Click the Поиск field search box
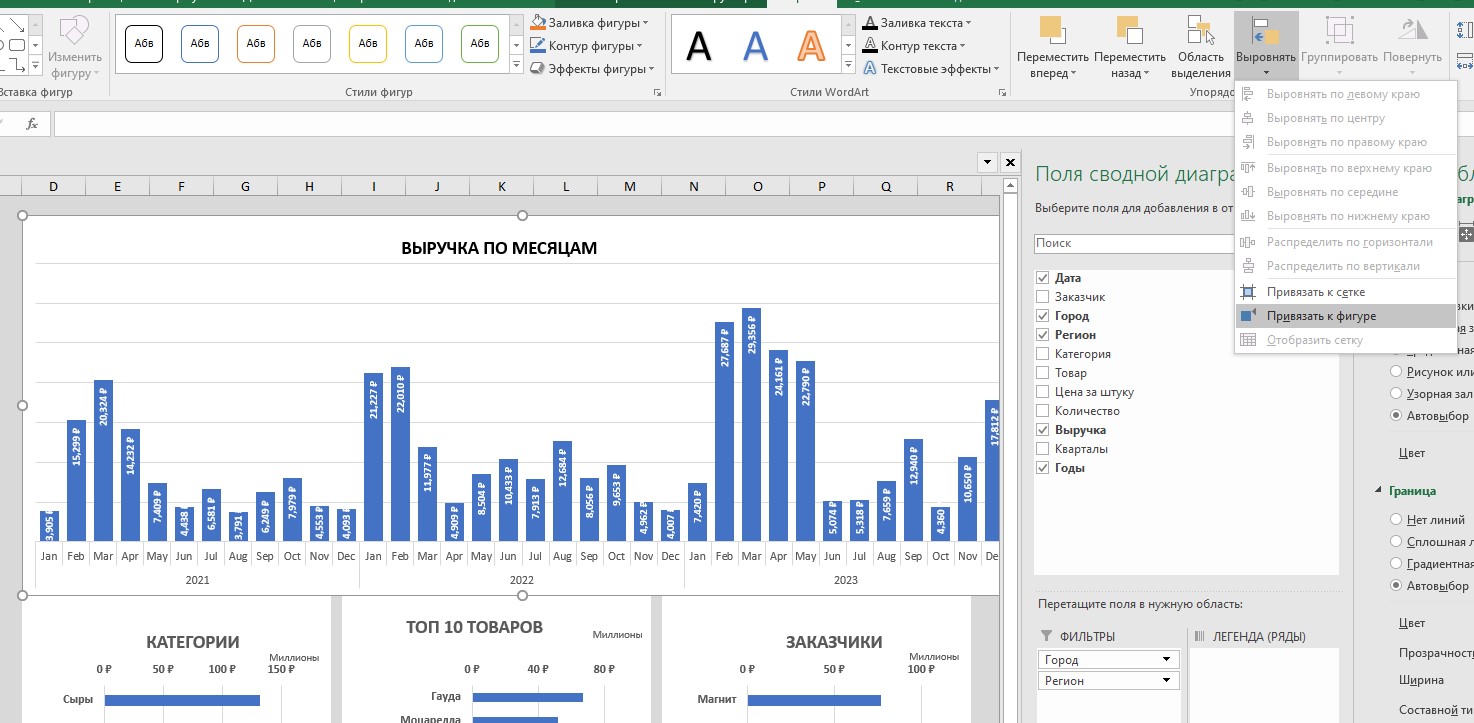1474x723 pixels. [x=1134, y=243]
